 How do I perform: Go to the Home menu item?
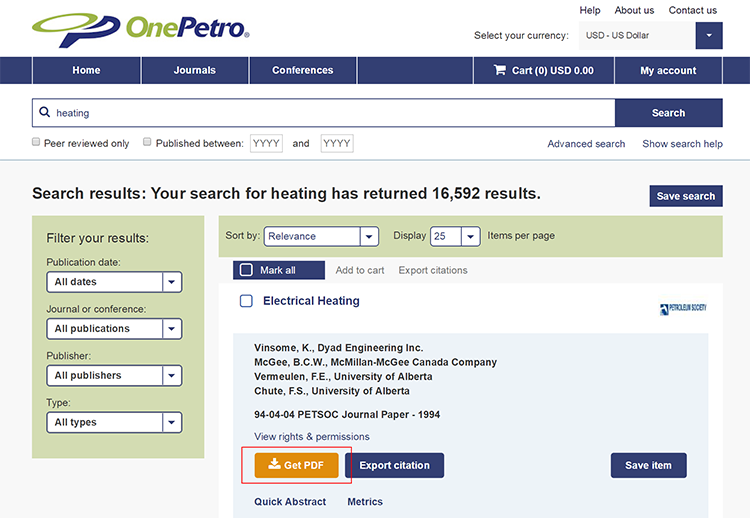(x=87, y=70)
